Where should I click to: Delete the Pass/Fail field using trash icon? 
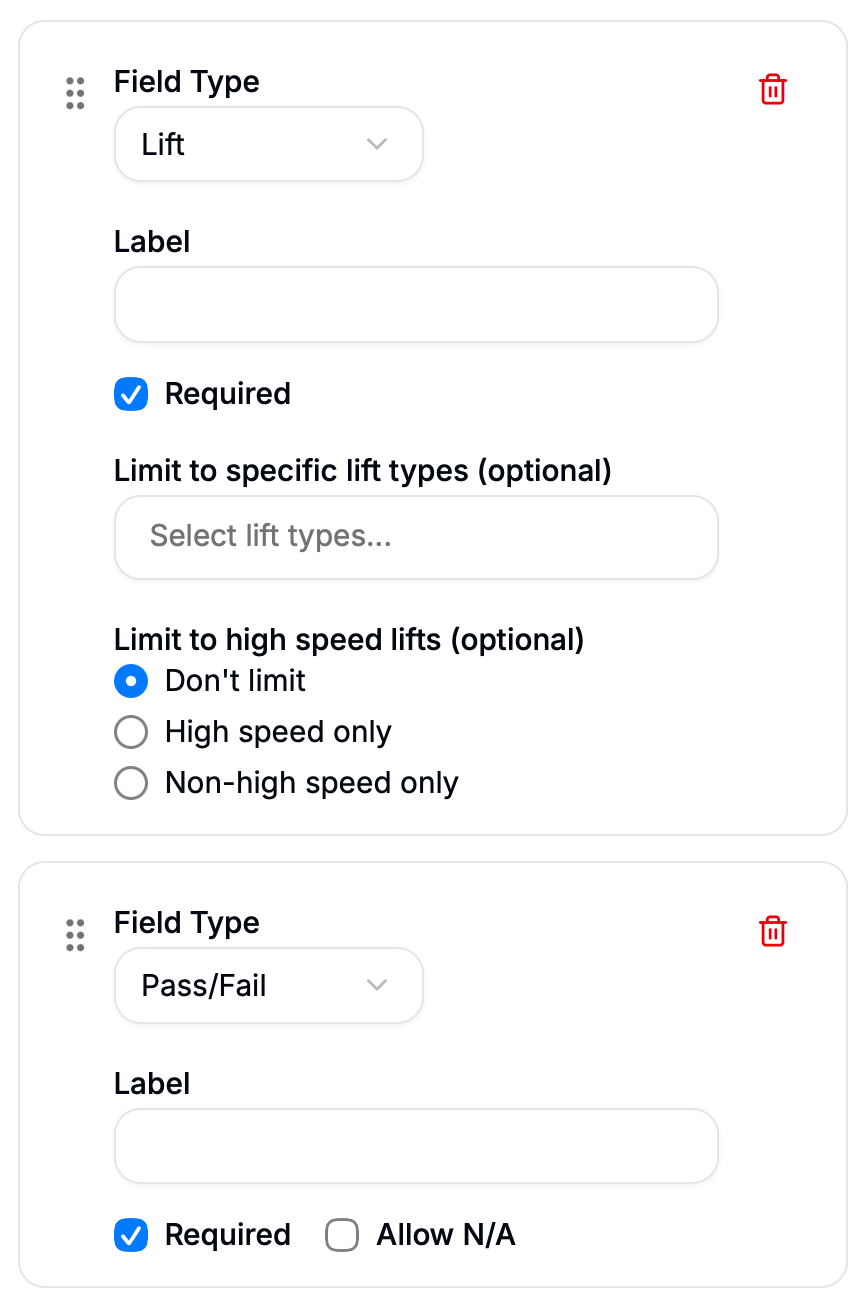point(773,931)
